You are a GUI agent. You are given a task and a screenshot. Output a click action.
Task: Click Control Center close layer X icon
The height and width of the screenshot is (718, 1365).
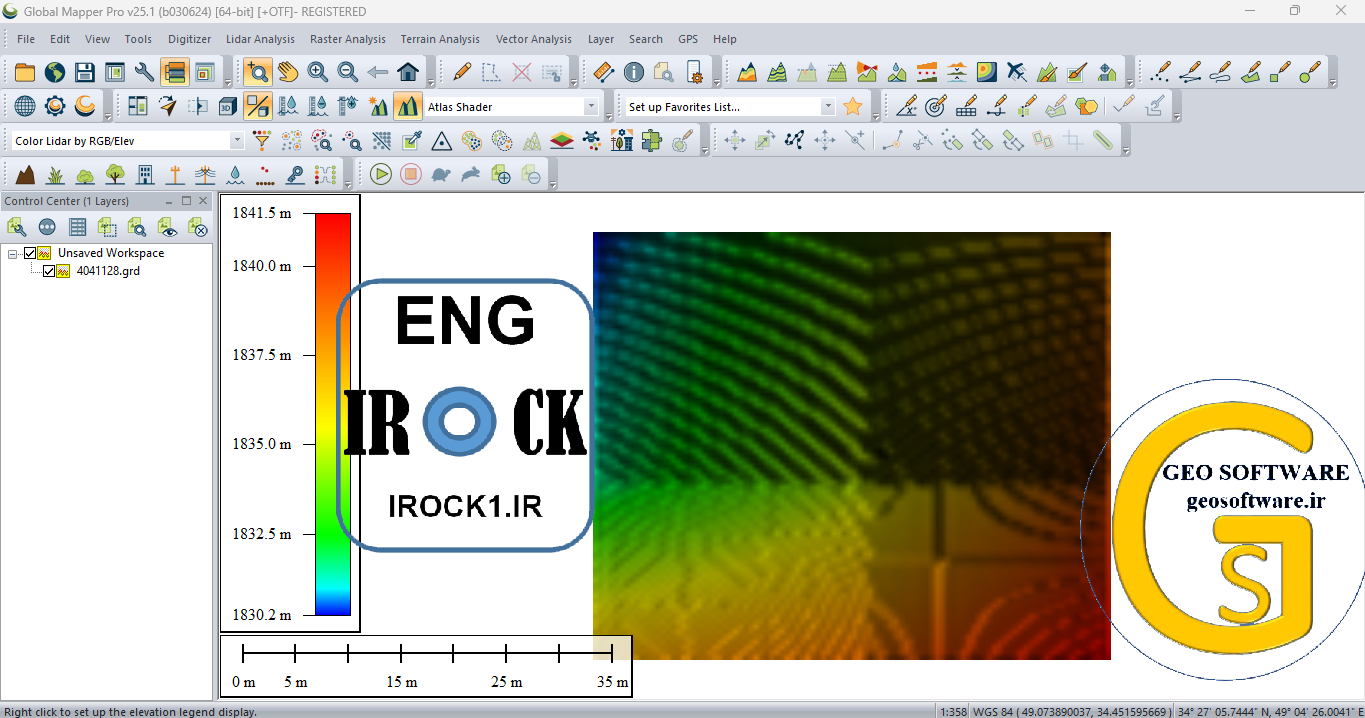point(197,228)
